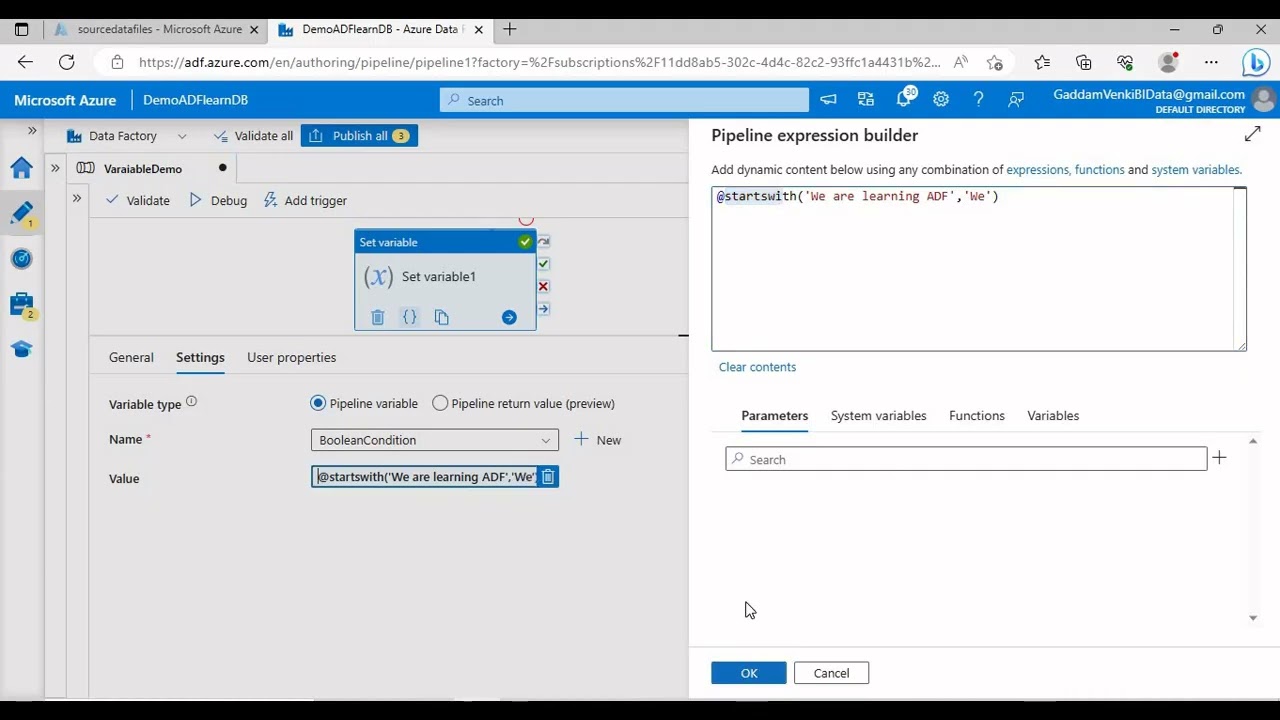The width and height of the screenshot is (1280, 720).
Task: Add new parameter with plus icon
Action: click(x=1219, y=458)
